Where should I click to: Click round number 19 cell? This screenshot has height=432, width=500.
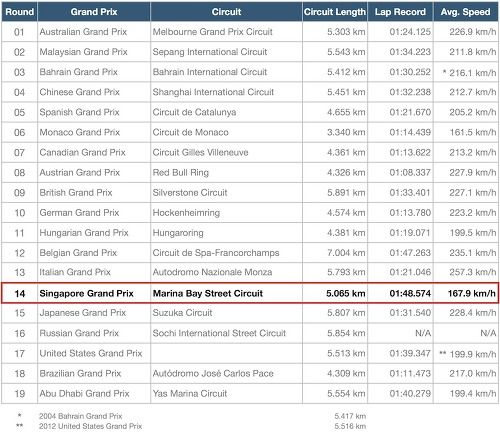click(20, 394)
